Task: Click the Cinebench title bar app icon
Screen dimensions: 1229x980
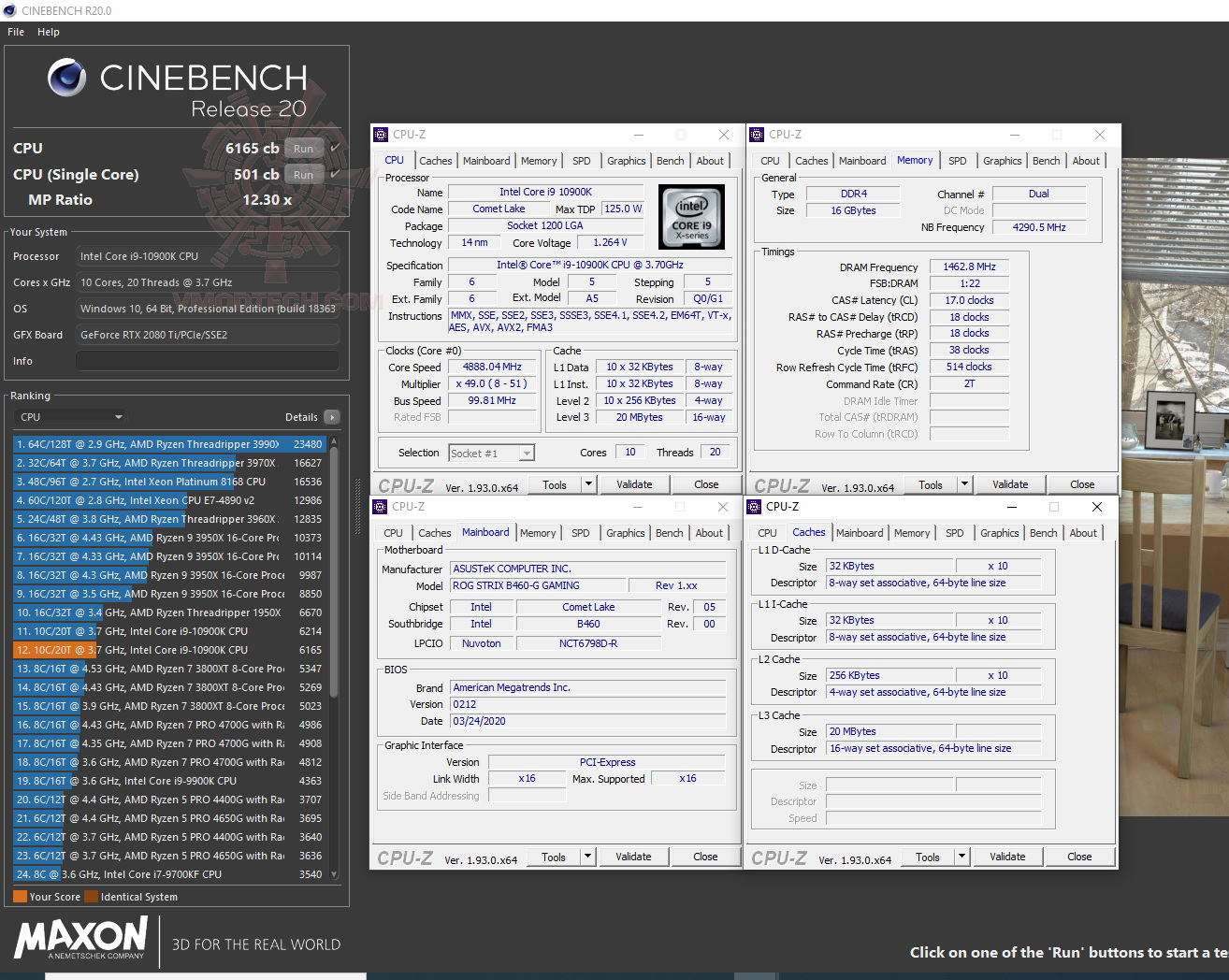Action: 10,10
